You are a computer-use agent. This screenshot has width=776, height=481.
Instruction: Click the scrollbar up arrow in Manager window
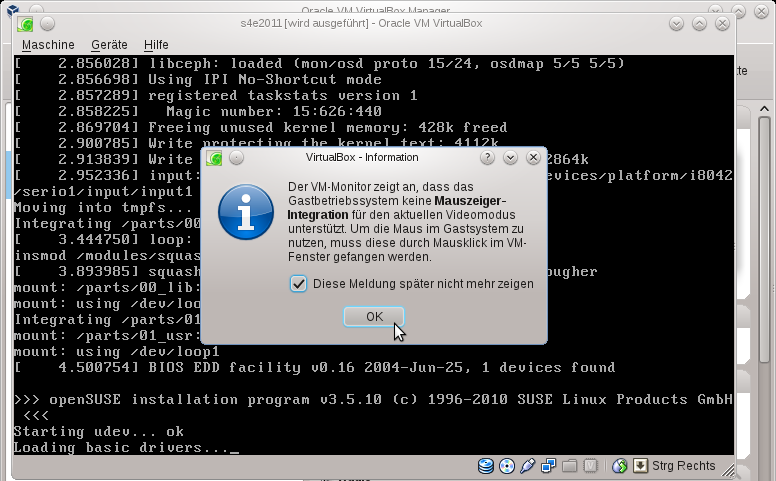point(765,109)
